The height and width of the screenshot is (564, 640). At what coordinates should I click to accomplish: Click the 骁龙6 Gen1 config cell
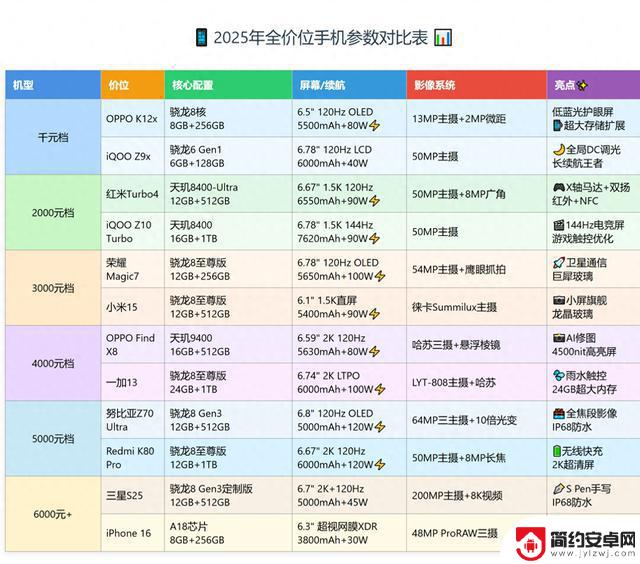[x=228, y=156]
